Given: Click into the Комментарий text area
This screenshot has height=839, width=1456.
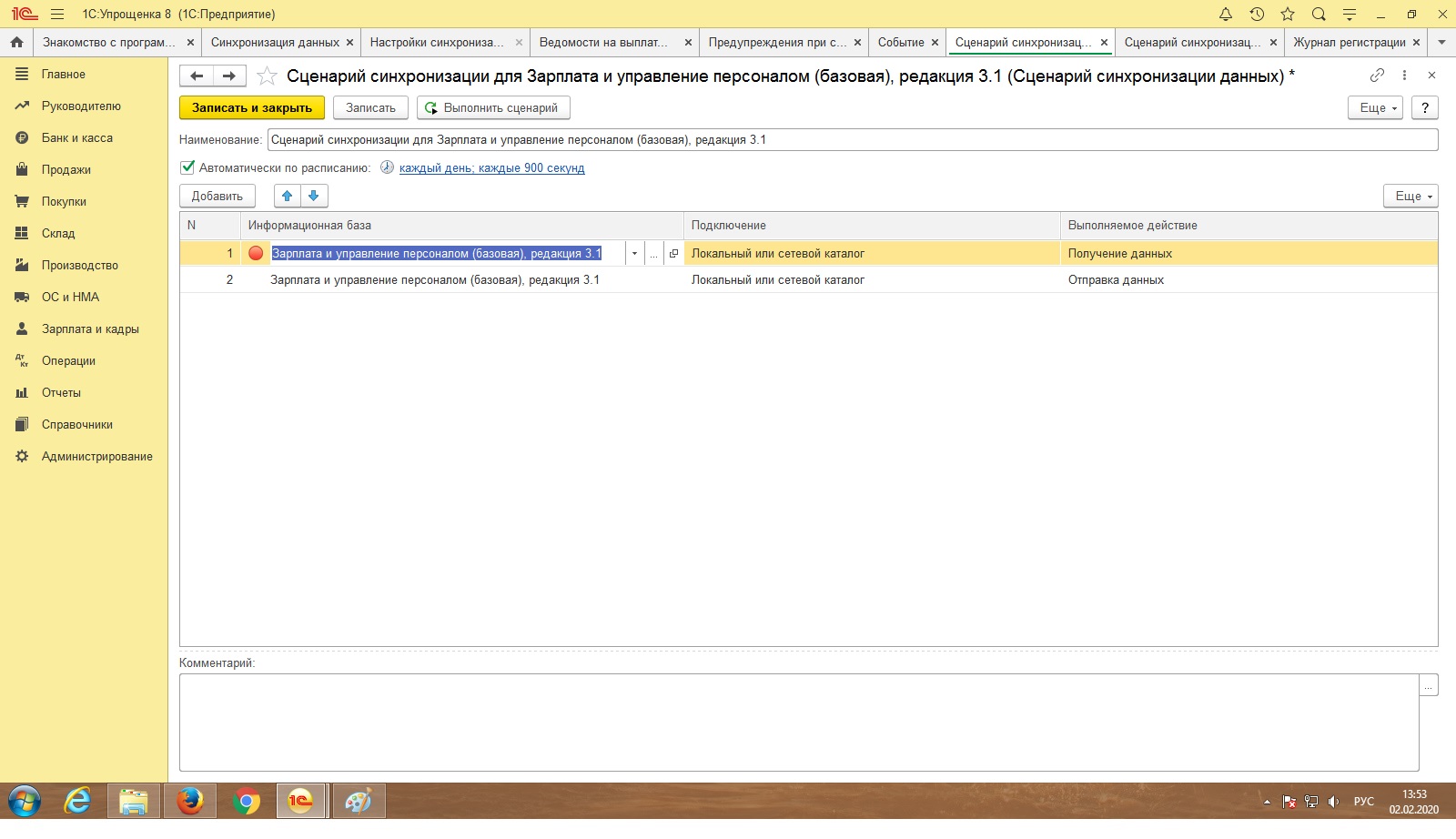Looking at the screenshot, I should [799, 723].
